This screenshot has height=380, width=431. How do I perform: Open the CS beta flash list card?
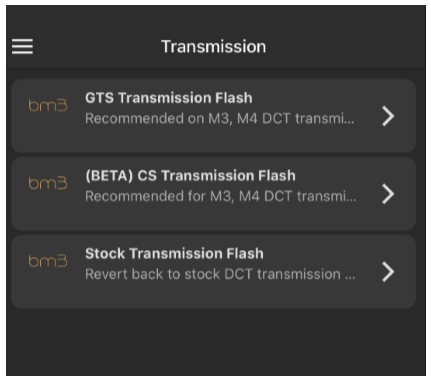(214, 194)
